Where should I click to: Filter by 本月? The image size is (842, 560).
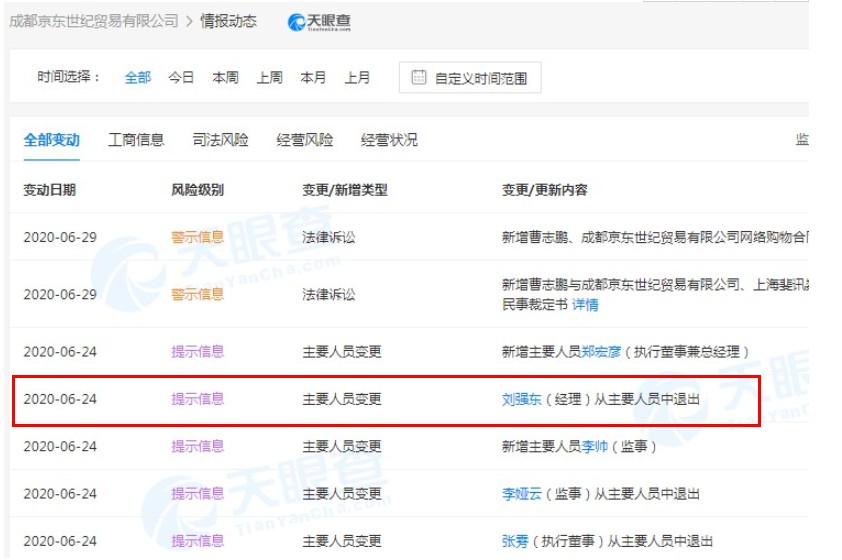tap(313, 77)
